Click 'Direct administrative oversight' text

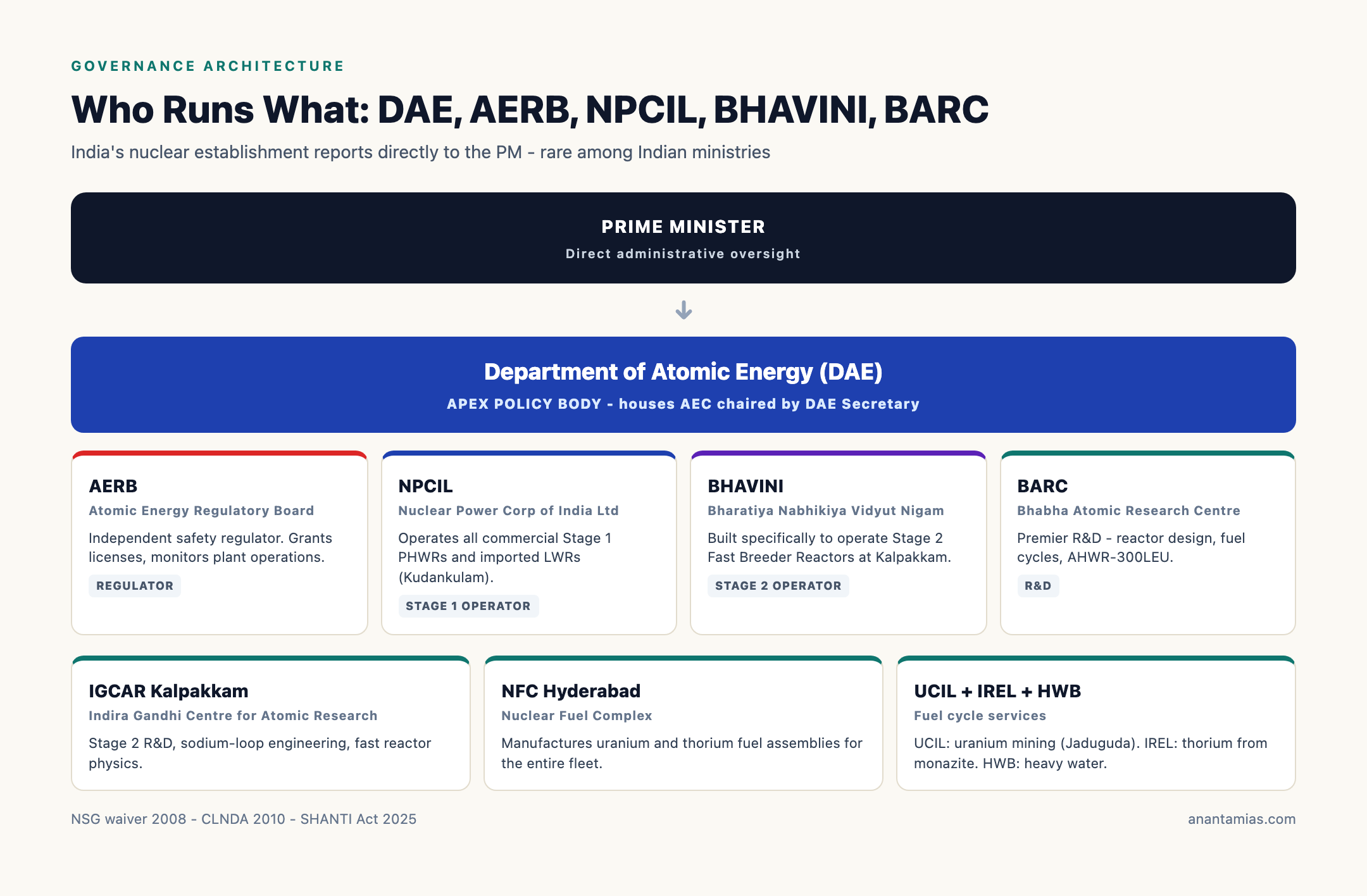pos(683,254)
